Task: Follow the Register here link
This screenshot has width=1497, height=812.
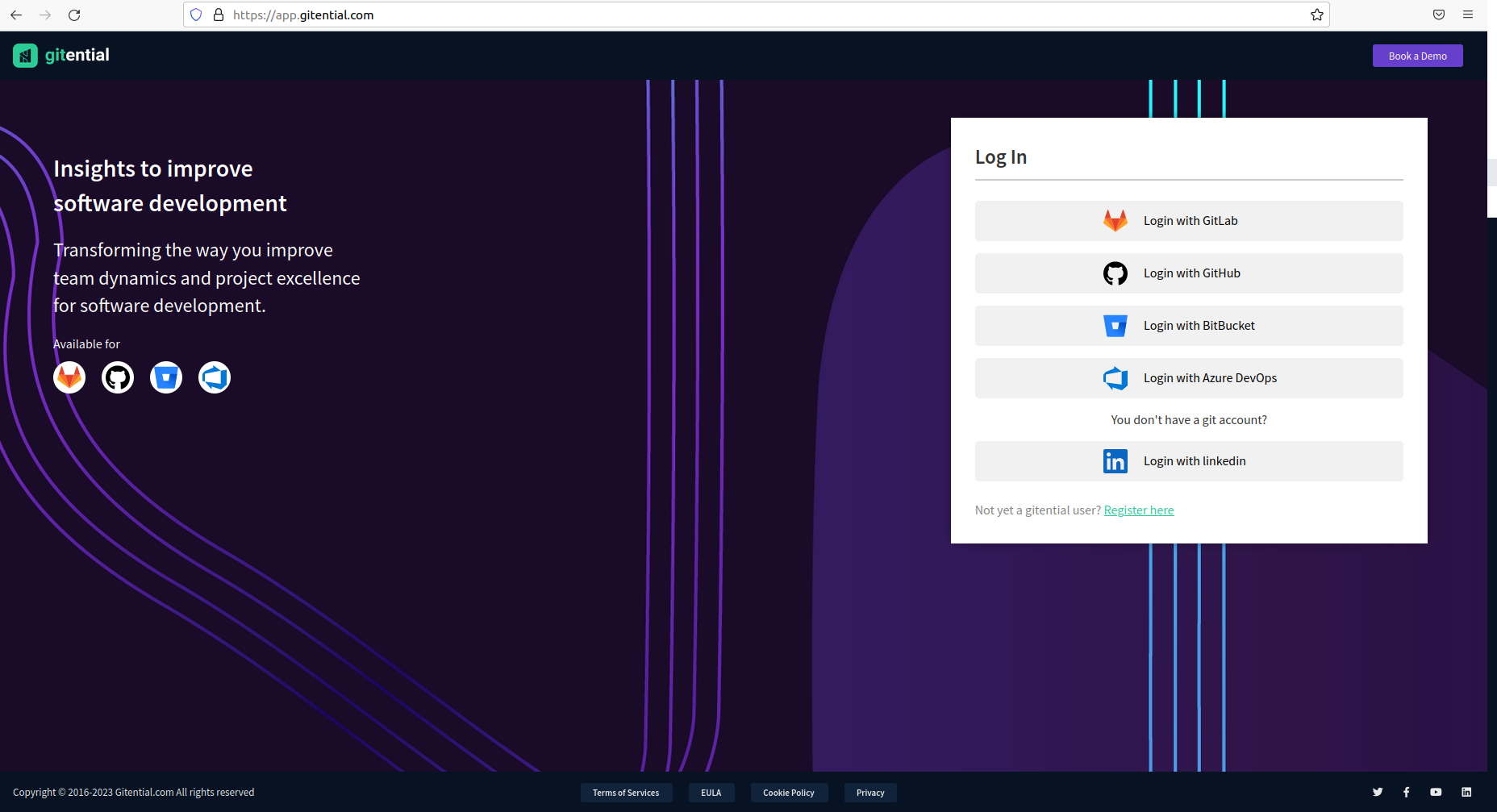Action: (x=1139, y=510)
